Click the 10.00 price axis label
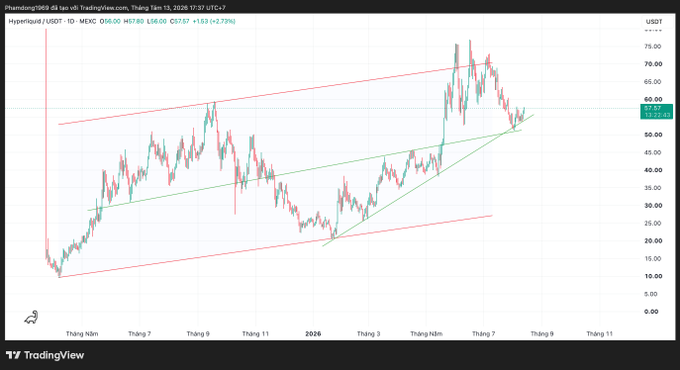Image resolution: width=680 pixels, height=370 pixels. 653,276
